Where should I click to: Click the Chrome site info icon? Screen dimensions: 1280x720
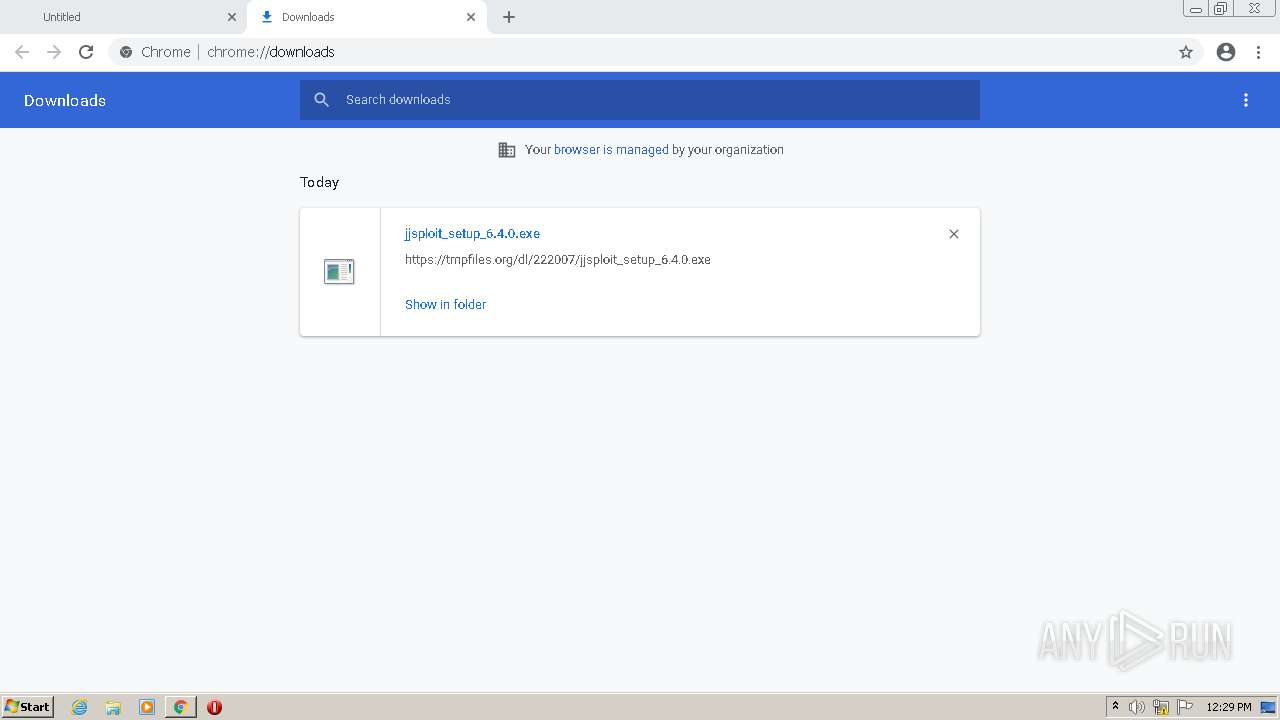[126, 52]
